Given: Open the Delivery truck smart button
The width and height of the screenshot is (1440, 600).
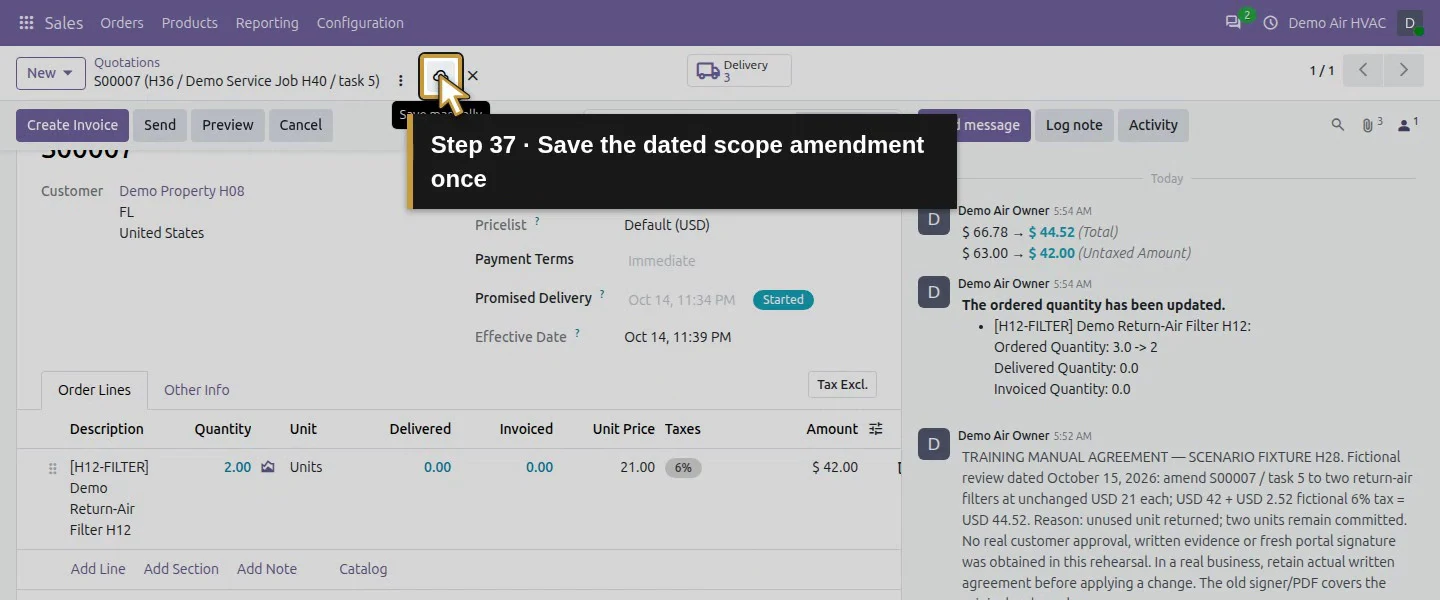Looking at the screenshot, I should 739,71.
